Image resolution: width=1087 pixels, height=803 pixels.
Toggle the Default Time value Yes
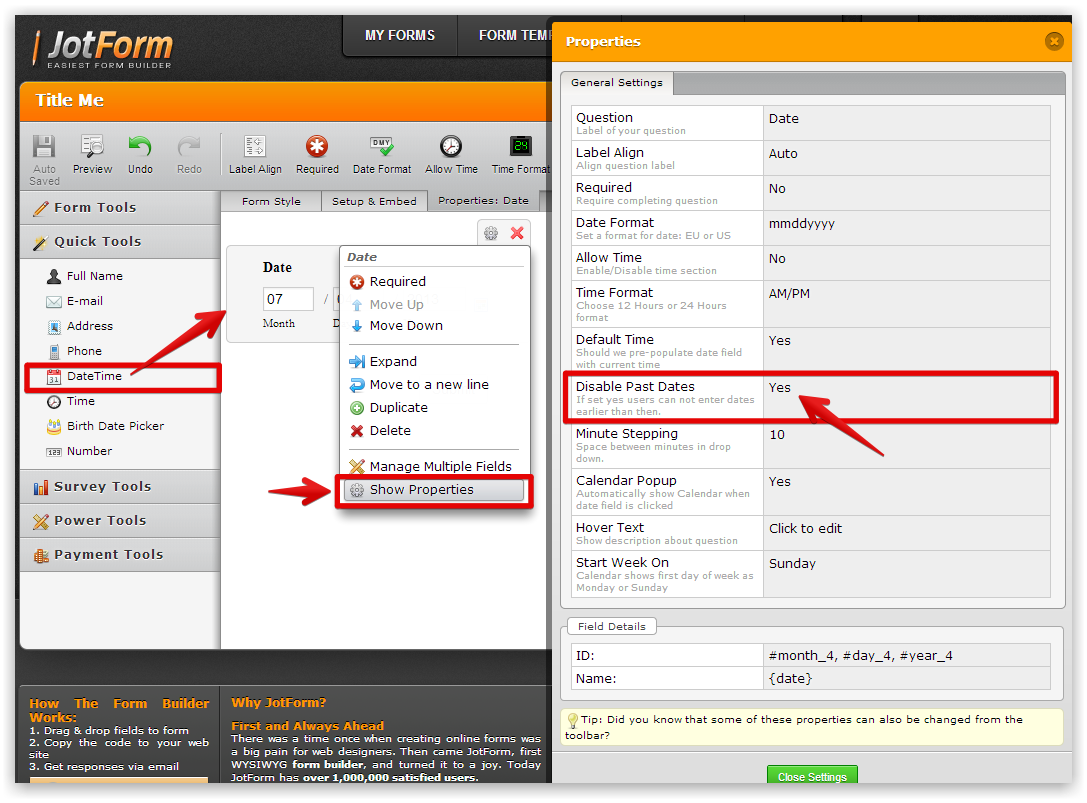pyautogui.click(x=906, y=351)
